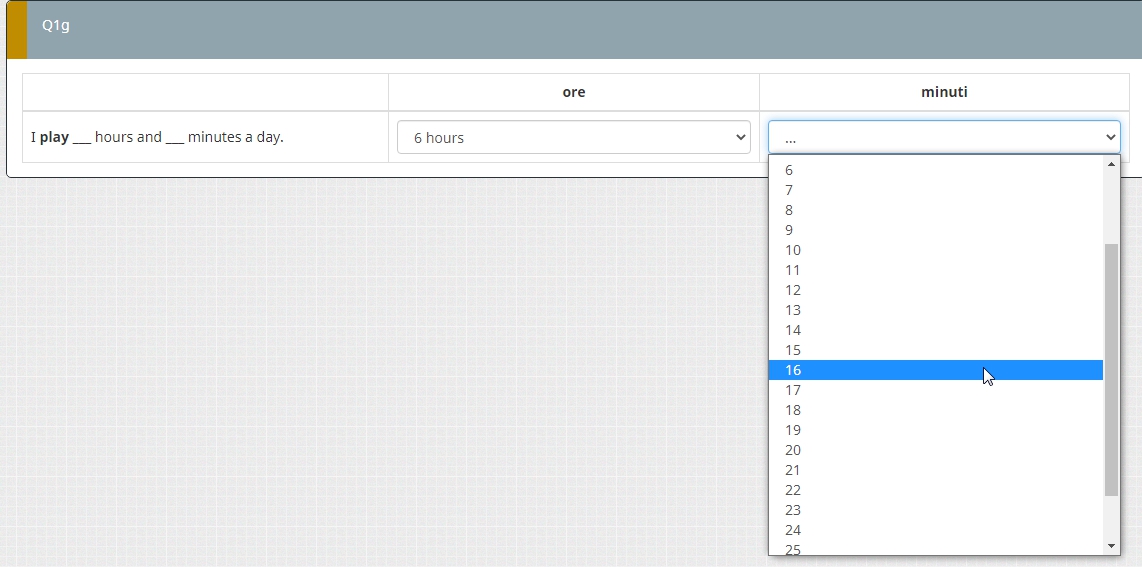This screenshot has width=1142, height=567.
Task: Pick 22 in the minutes list
Action: click(935, 490)
